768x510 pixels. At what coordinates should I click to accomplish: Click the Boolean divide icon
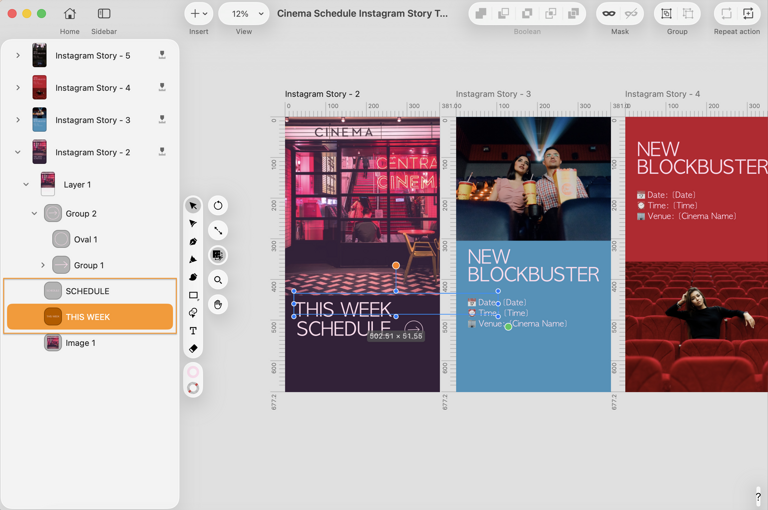click(x=573, y=14)
